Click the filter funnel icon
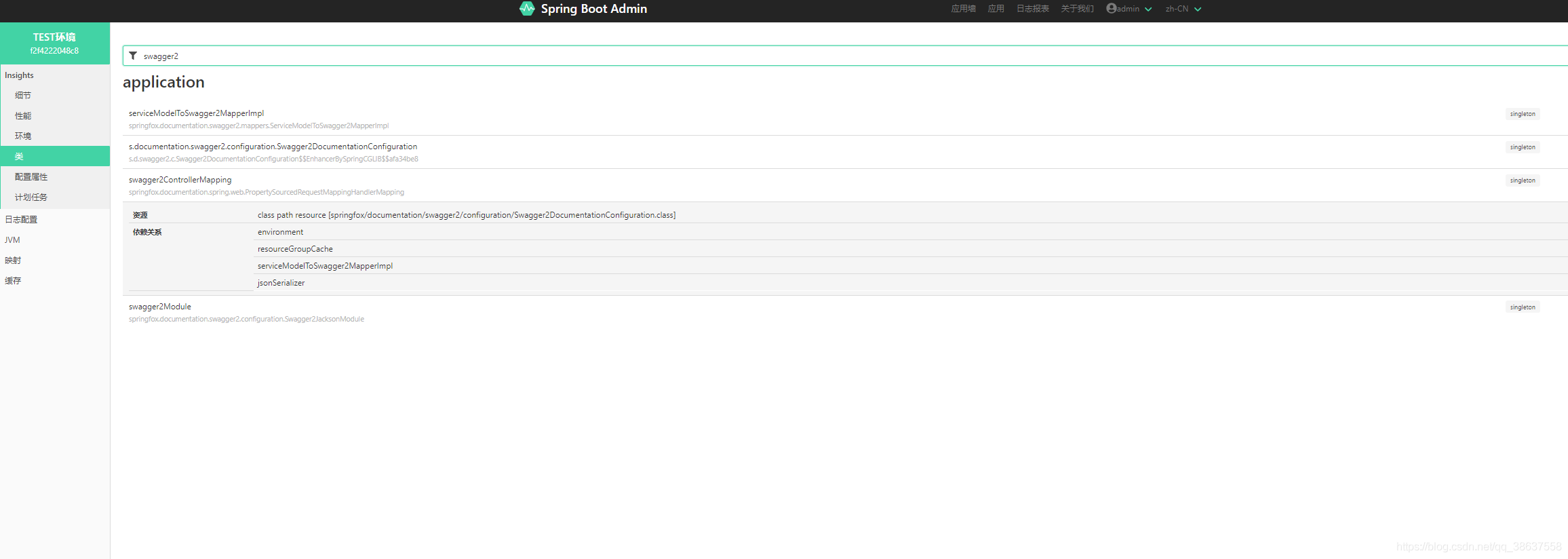Viewport: 1568px width, 559px height. [133, 56]
